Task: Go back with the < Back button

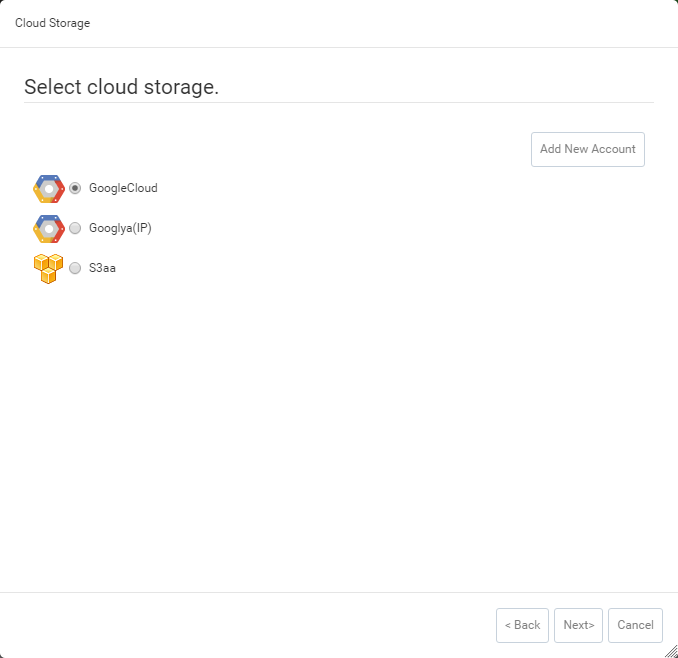Action: coord(522,625)
